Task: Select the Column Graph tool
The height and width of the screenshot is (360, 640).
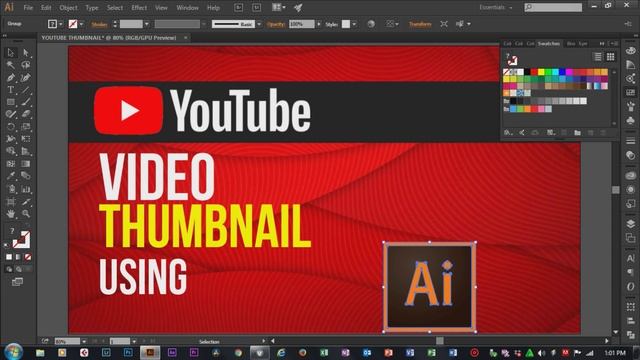Action: coord(26,189)
